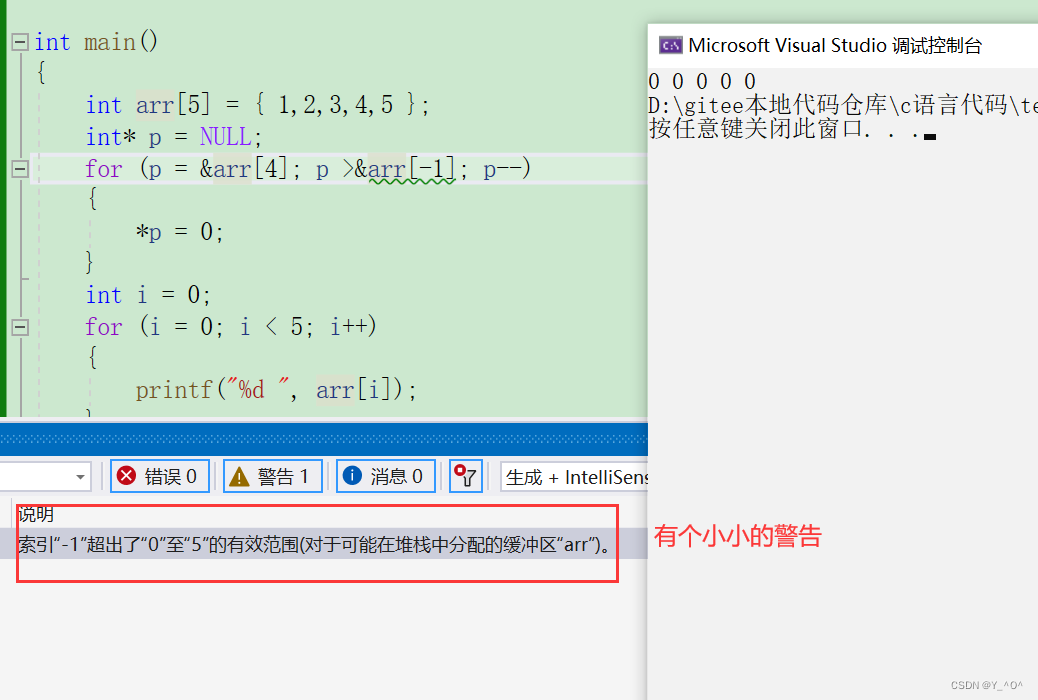Viewport: 1038px width, 700px height.
Task: Open the 生成 + IntelliSense dropdown
Action: tap(575, 477)
